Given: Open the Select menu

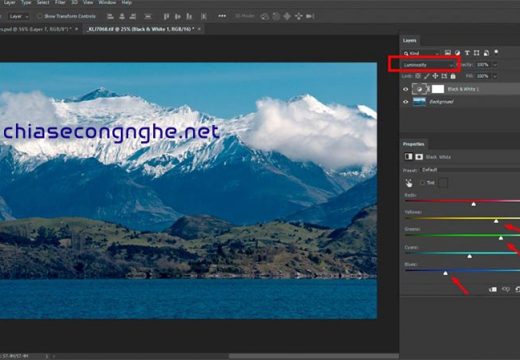Looking at the screenshot, I should point(43,3).
